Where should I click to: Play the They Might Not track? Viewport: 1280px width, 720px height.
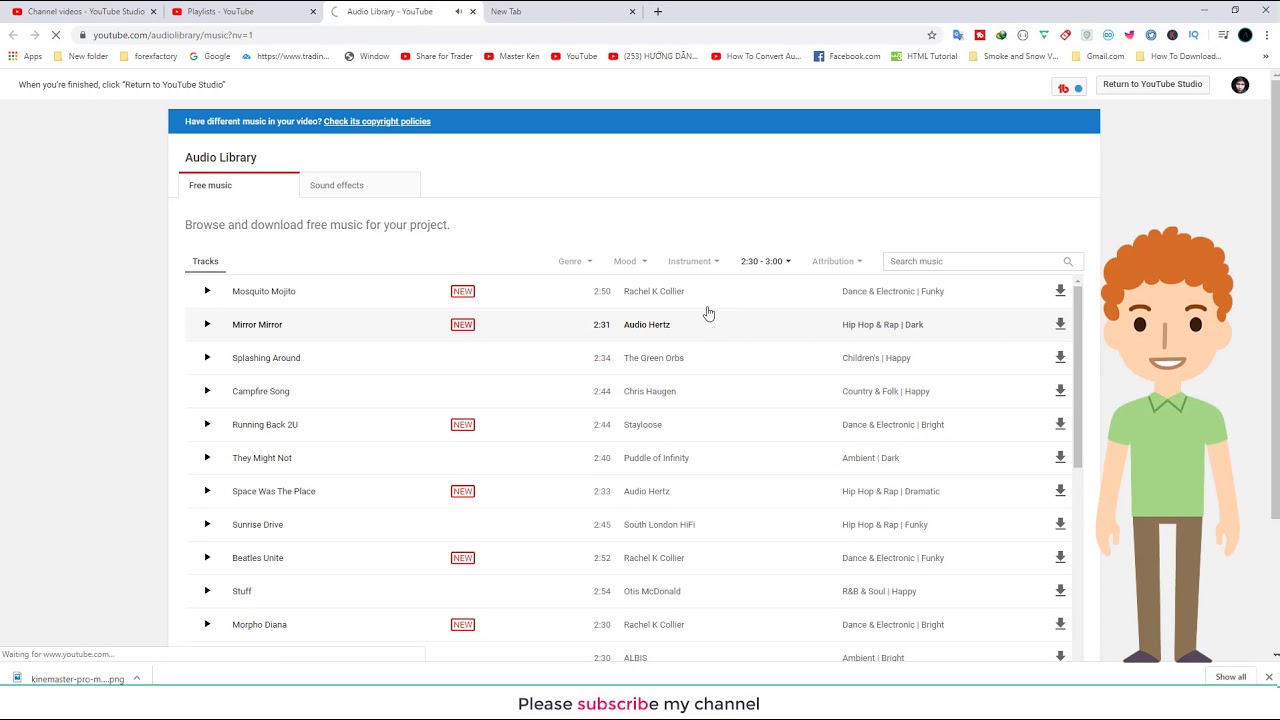(x=207, y=457)
